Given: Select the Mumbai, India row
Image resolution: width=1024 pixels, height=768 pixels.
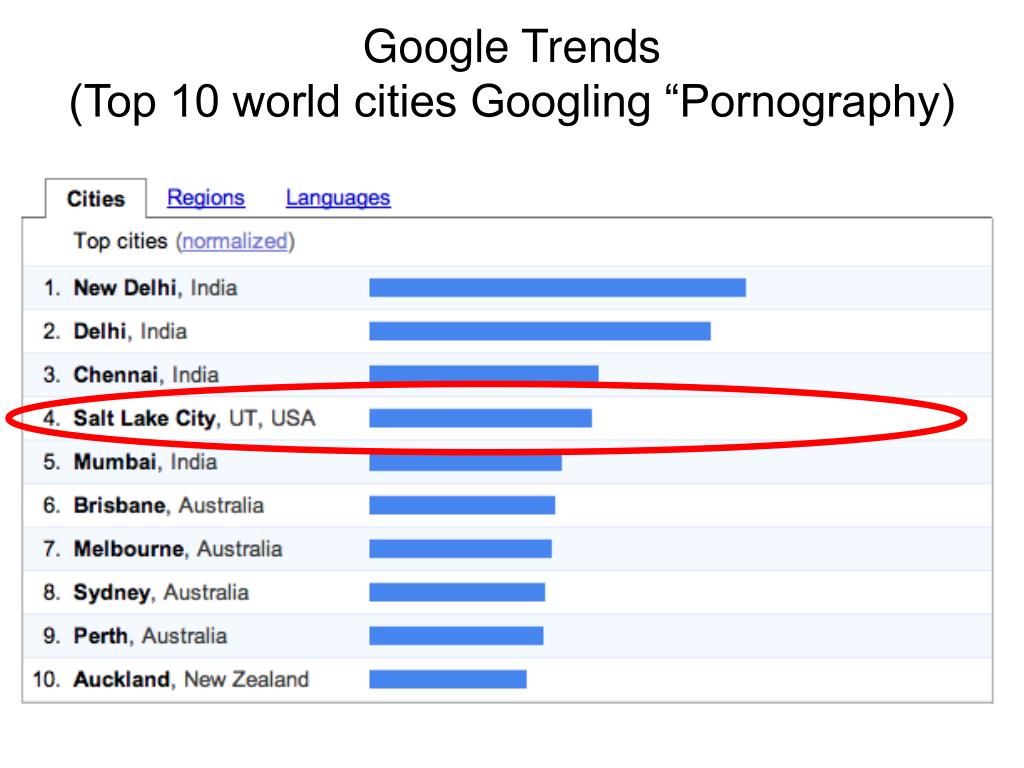Looking at the screenshot, I should (x=507, y=462).
